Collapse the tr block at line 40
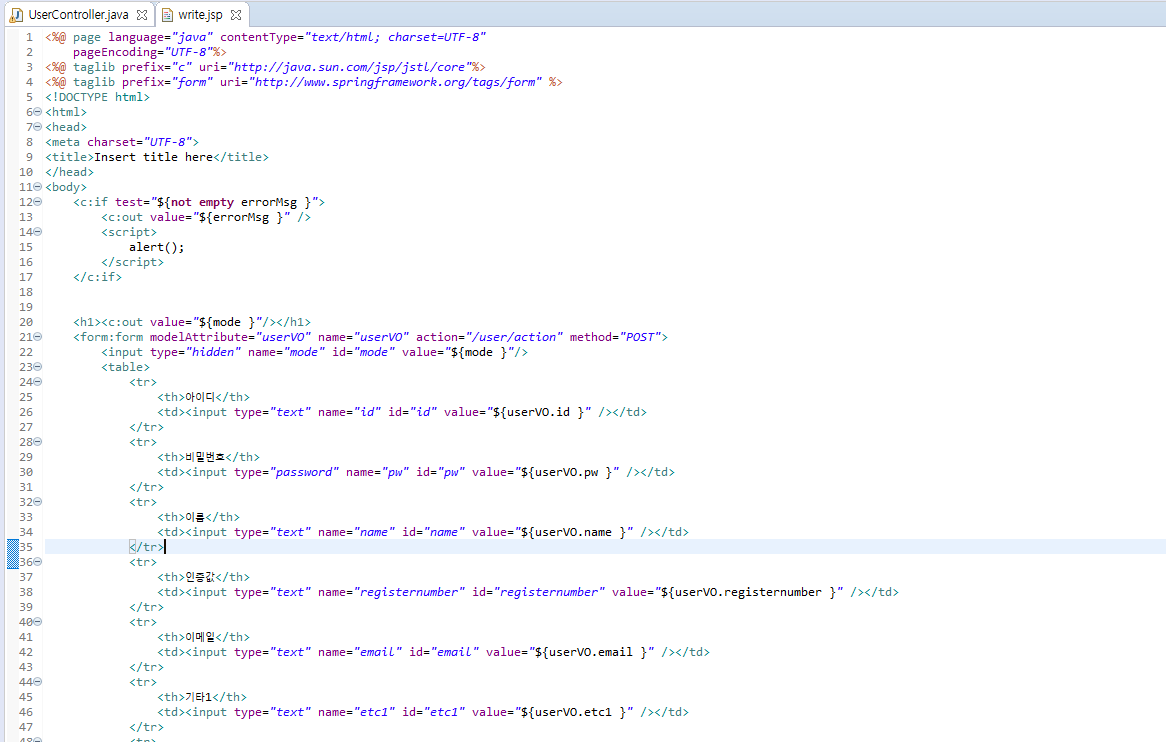This screenshot has height=742, width=1166. (x=38, y=622)
